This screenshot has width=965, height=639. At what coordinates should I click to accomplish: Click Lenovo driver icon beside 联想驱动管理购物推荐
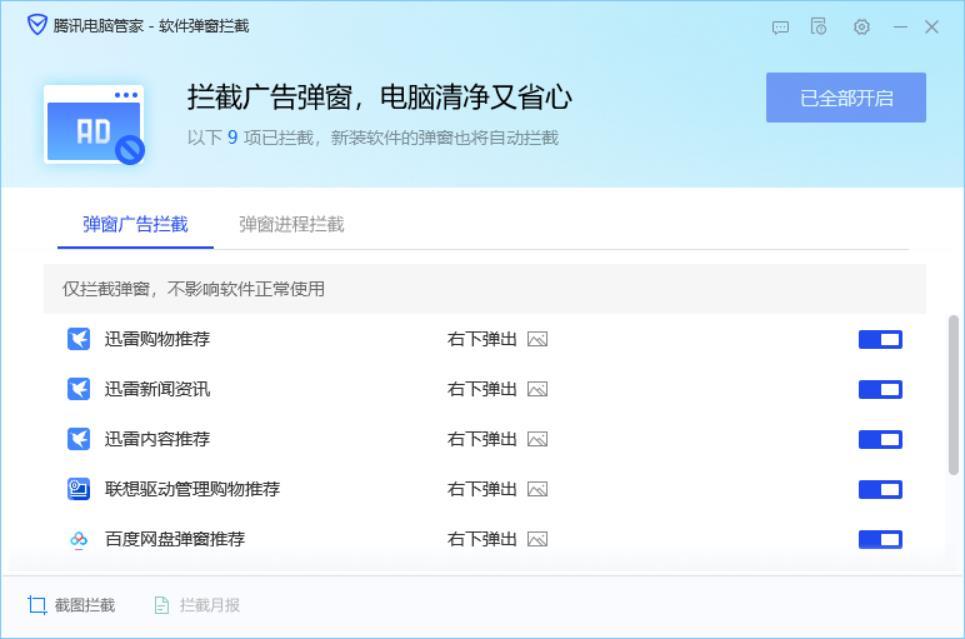coord(79,489)
